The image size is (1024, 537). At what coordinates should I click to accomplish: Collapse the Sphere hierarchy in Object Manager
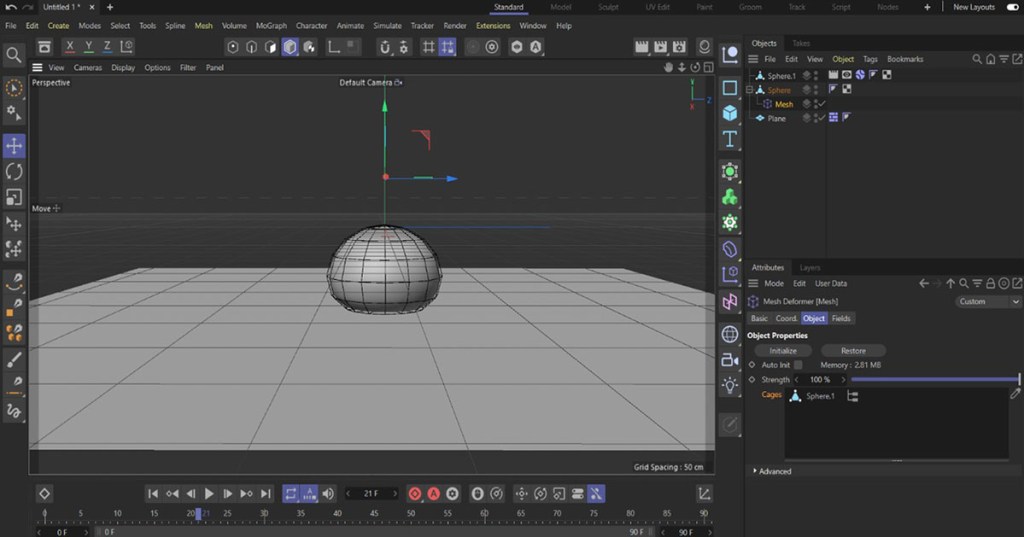pyautogui.click(x=751, y=90)
